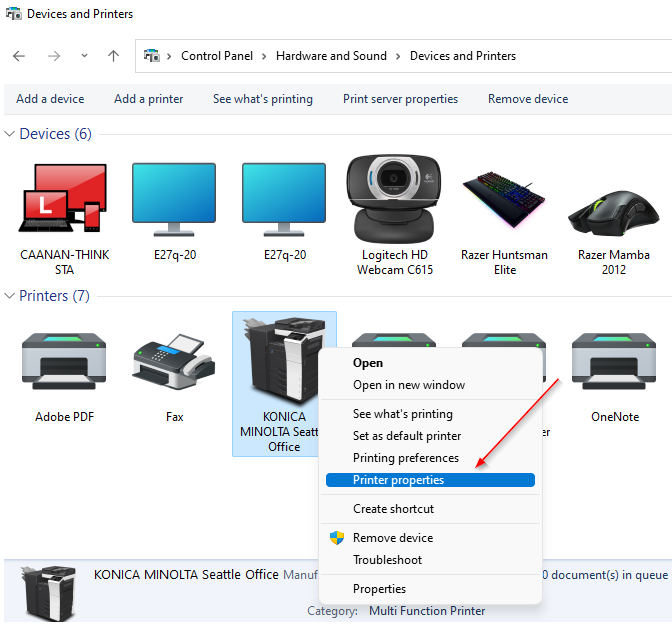Click Add a printer in the toolbar

(148, 99)
